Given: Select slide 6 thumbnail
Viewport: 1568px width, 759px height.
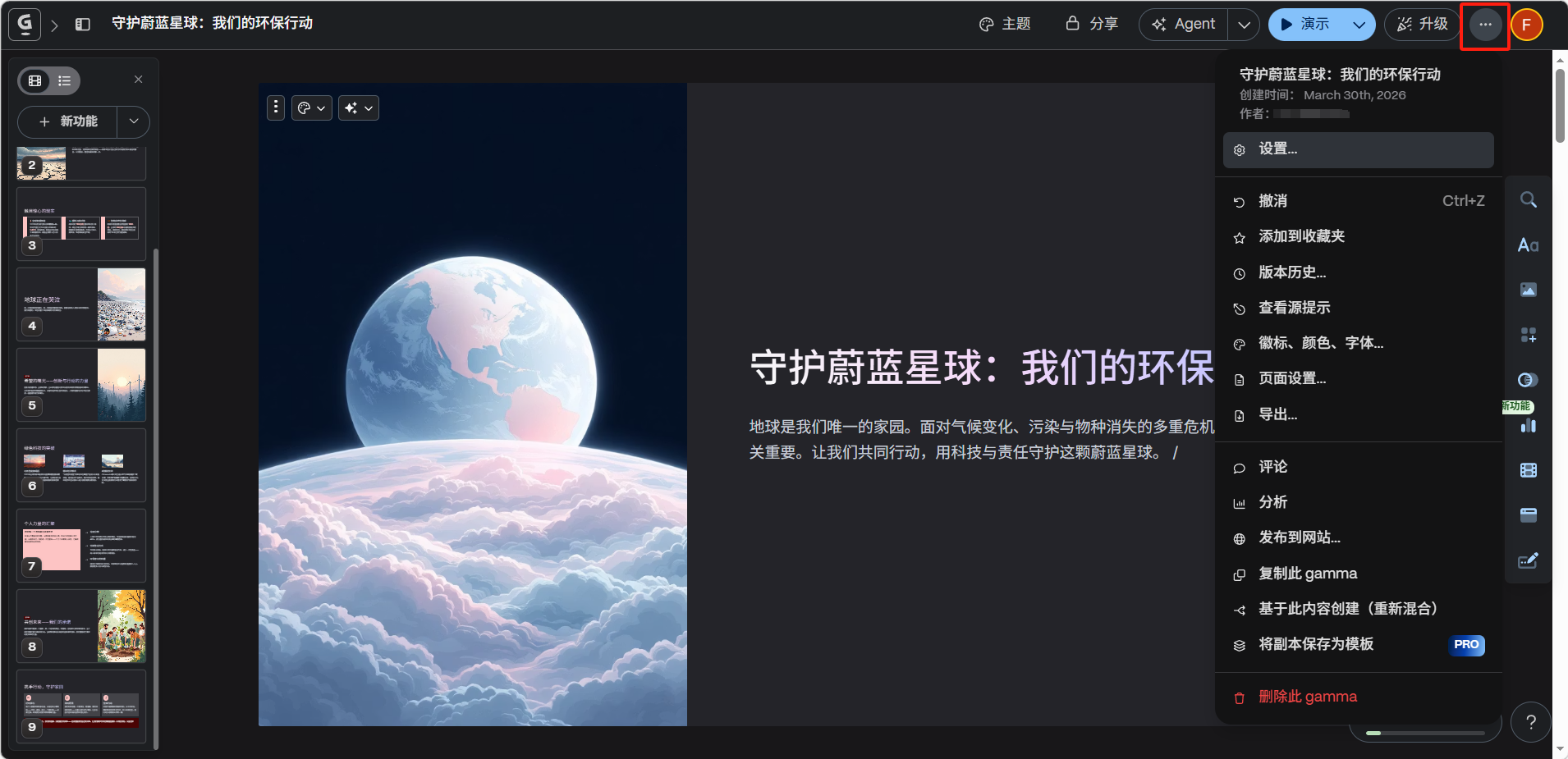Looking at the screenshot, I should (81, 465).
